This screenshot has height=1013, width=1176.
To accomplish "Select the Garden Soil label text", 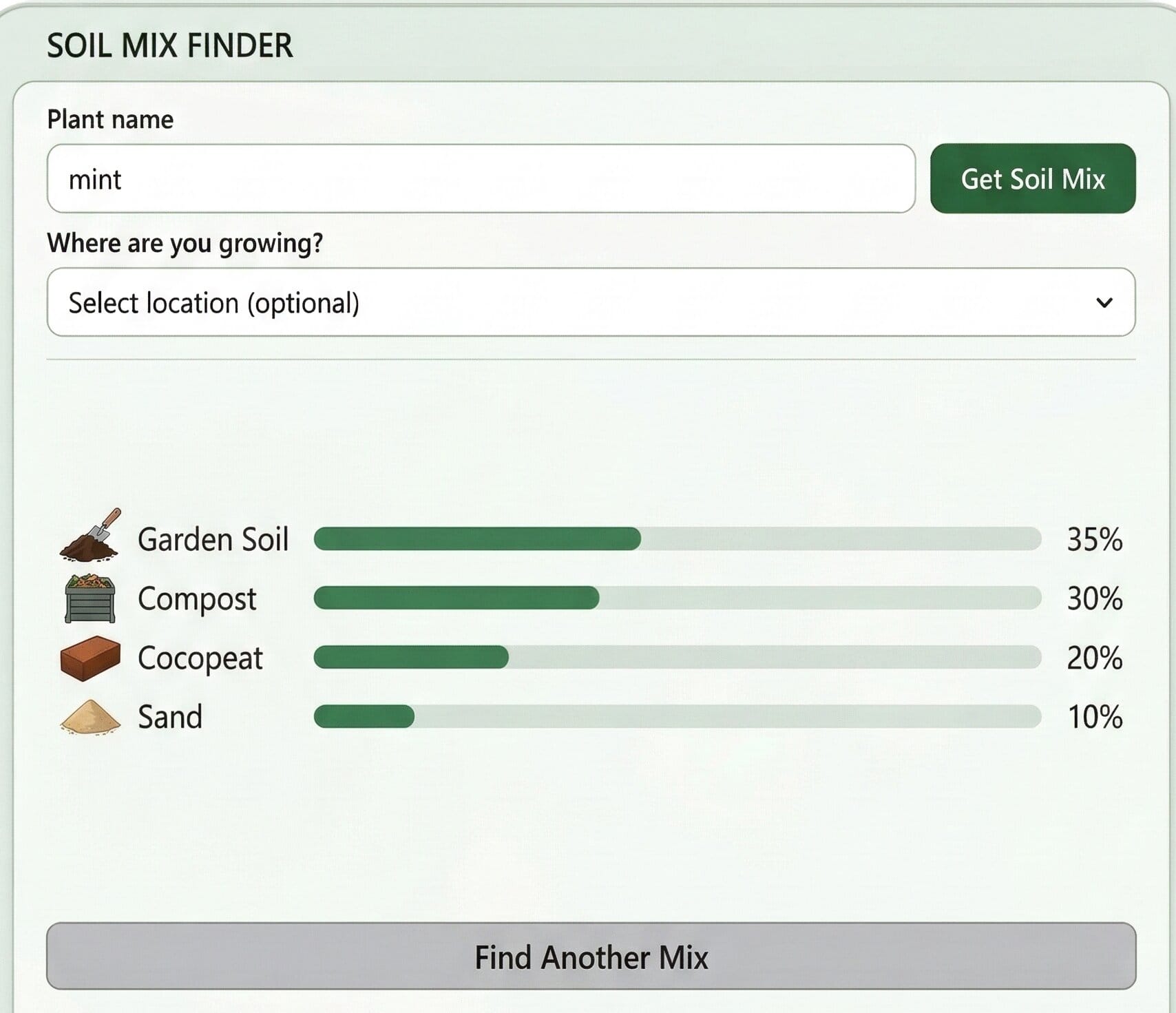I will click(x=213, y=539).
